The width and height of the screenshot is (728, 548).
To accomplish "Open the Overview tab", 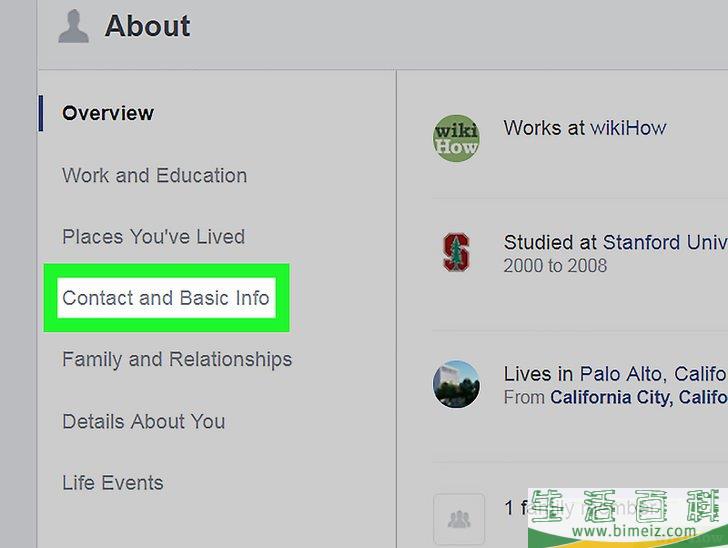I will tap(108, 113).
